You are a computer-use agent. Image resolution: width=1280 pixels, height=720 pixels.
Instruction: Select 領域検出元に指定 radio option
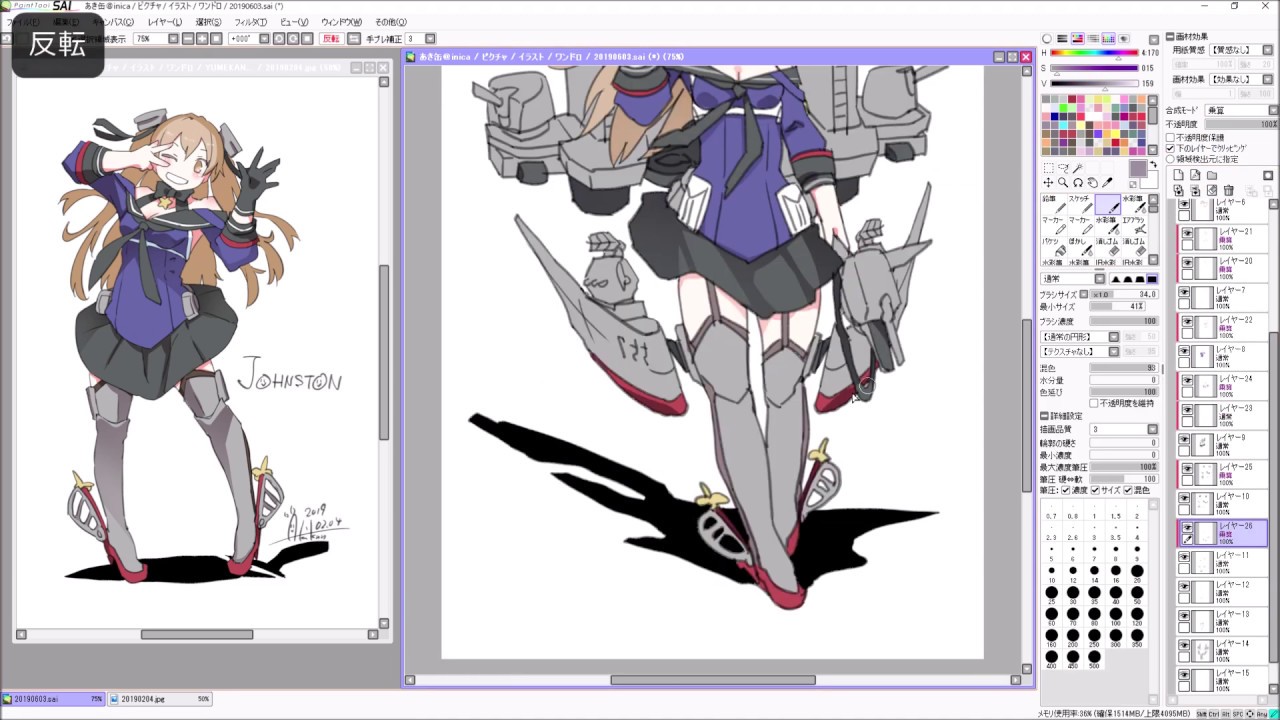point(1170,159)
